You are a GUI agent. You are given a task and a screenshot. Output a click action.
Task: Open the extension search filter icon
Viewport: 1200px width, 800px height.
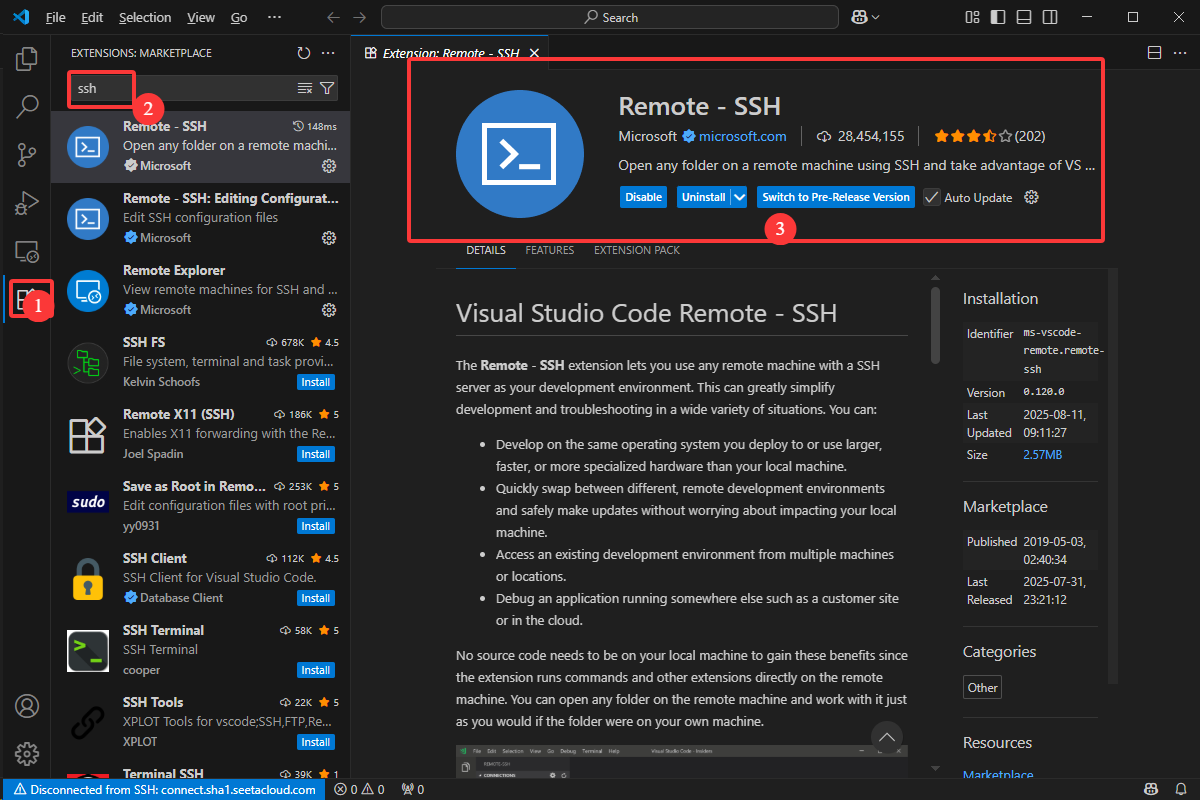coord(326,88)
